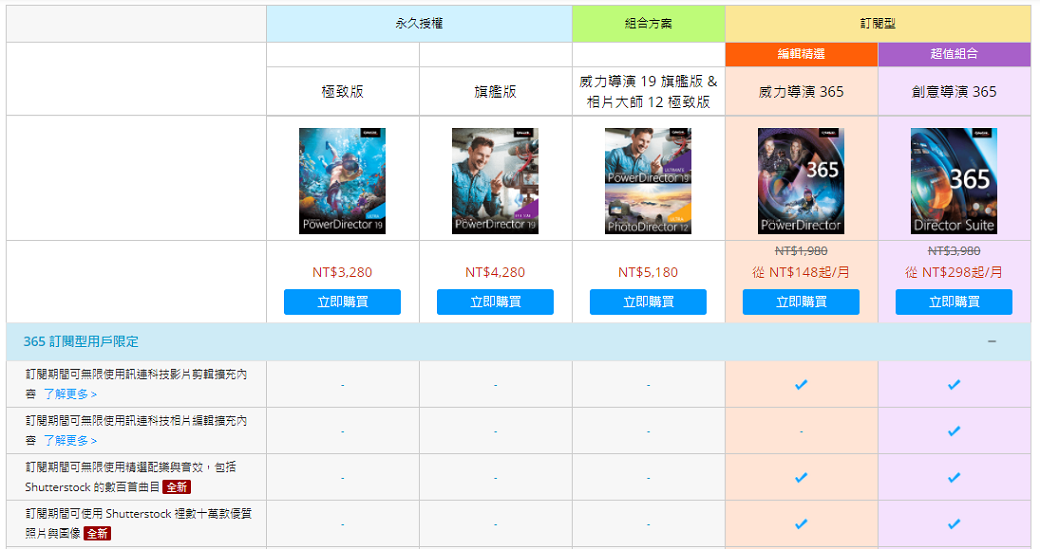This screenshot has height=549, width=1040.
Task: Open Director Suite 365 box image
Action: (954, 181)
